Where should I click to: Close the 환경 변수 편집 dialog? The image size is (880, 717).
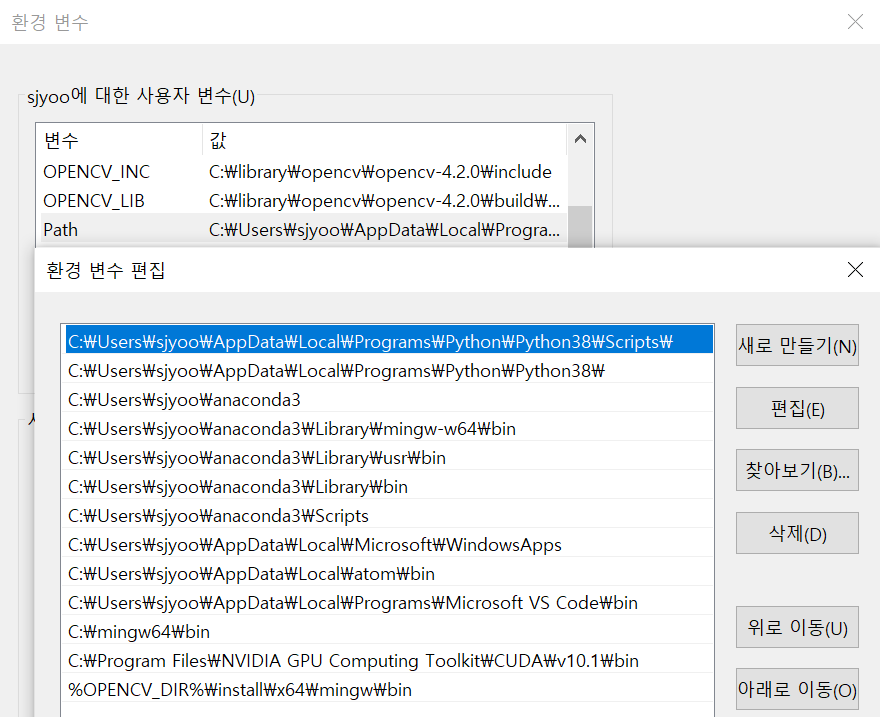[x=855, y=270]
